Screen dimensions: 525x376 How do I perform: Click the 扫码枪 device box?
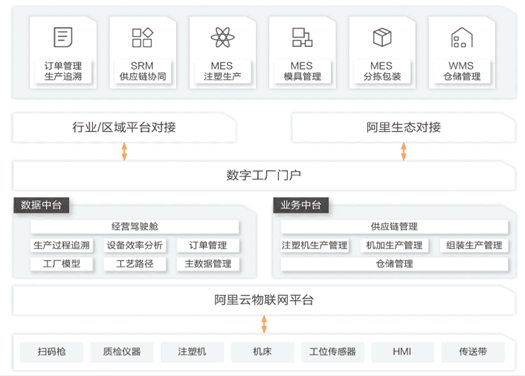(x=52, y=352)
